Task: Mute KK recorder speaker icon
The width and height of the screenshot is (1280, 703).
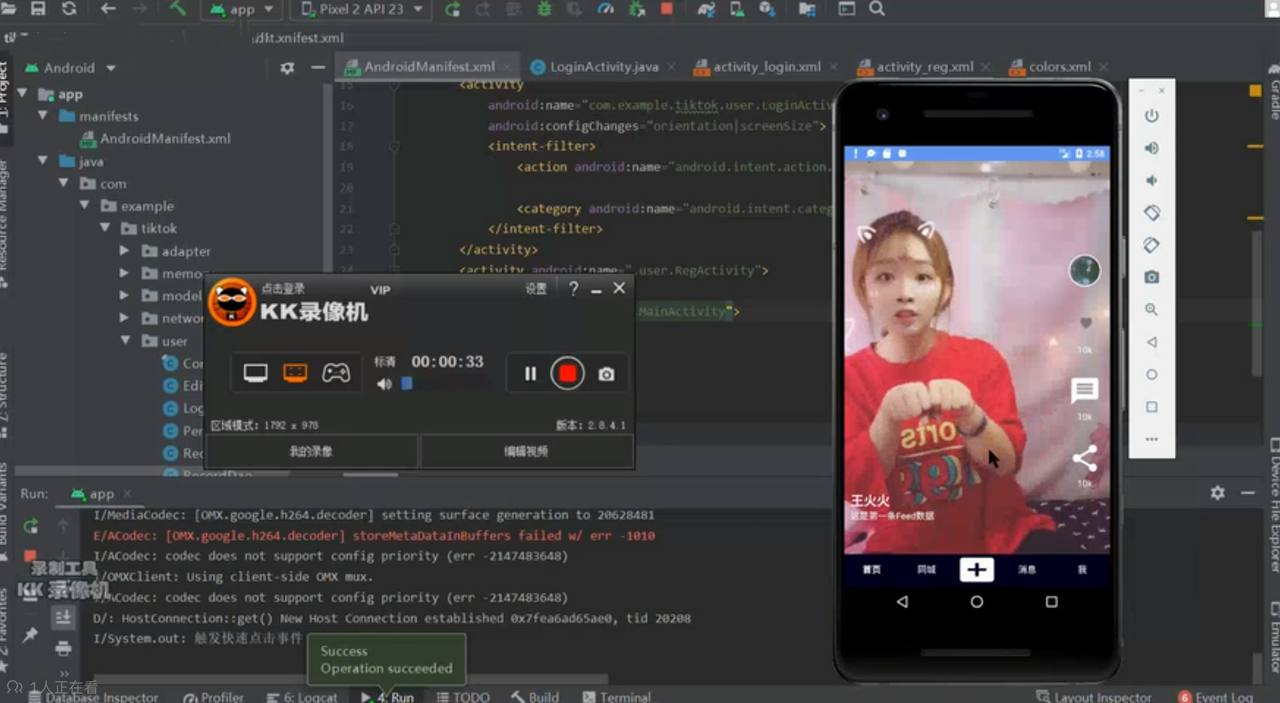Action: point(384,384)
